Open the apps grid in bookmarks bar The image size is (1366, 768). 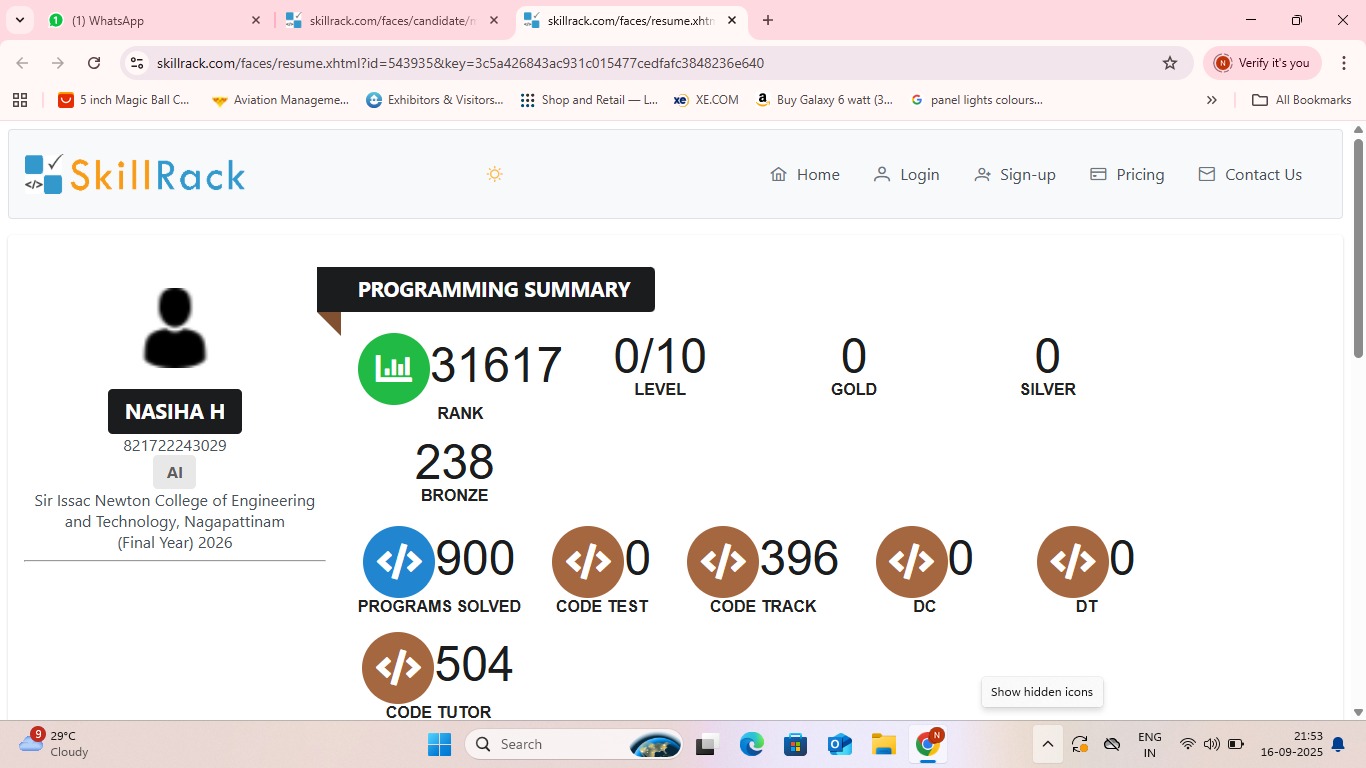[x=19, y=100]
